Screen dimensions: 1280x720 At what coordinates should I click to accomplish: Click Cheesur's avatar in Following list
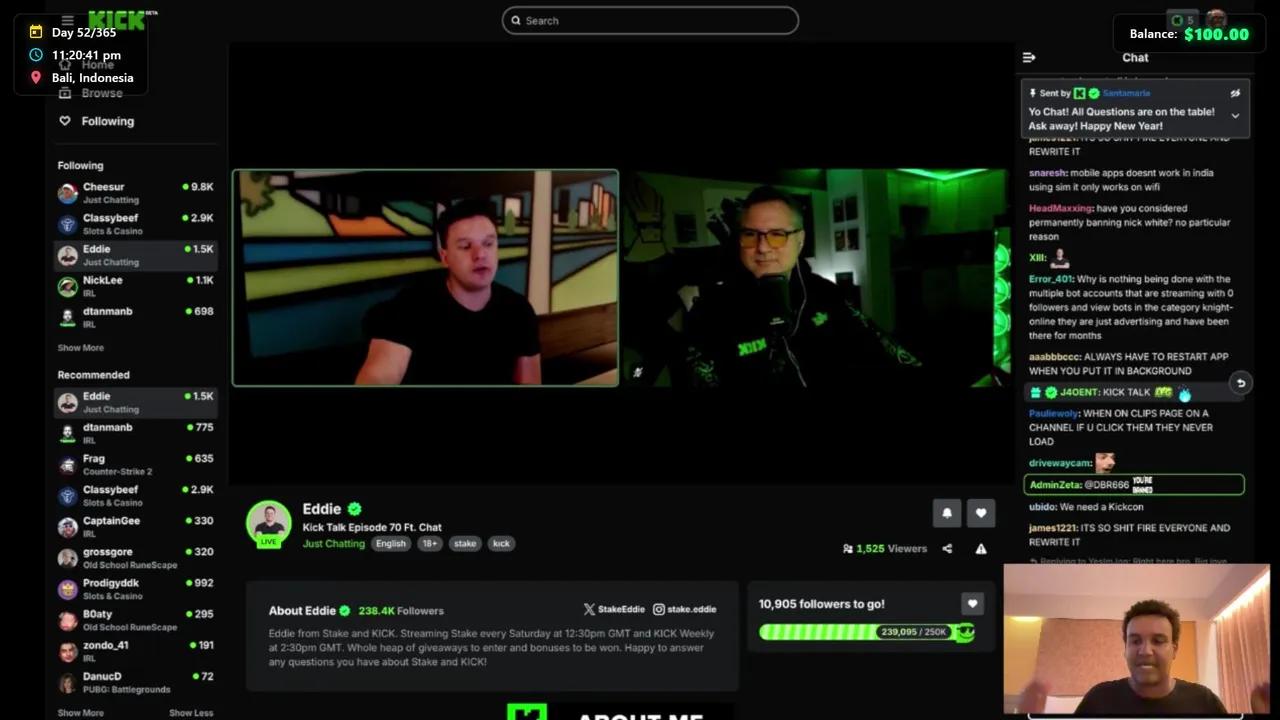67,193
